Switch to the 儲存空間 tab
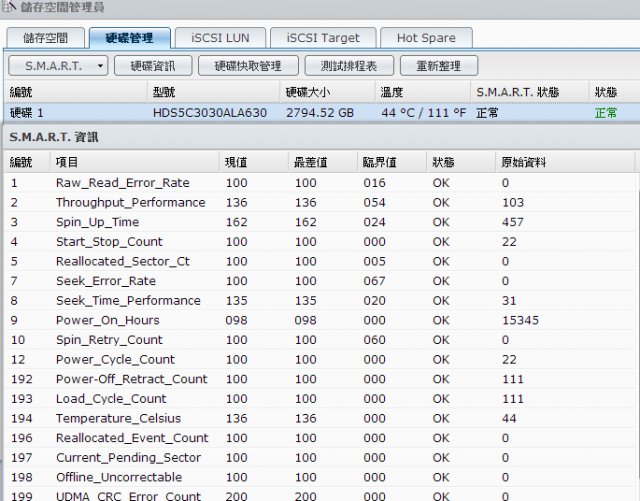640x501 pixels. coord(45,38)
